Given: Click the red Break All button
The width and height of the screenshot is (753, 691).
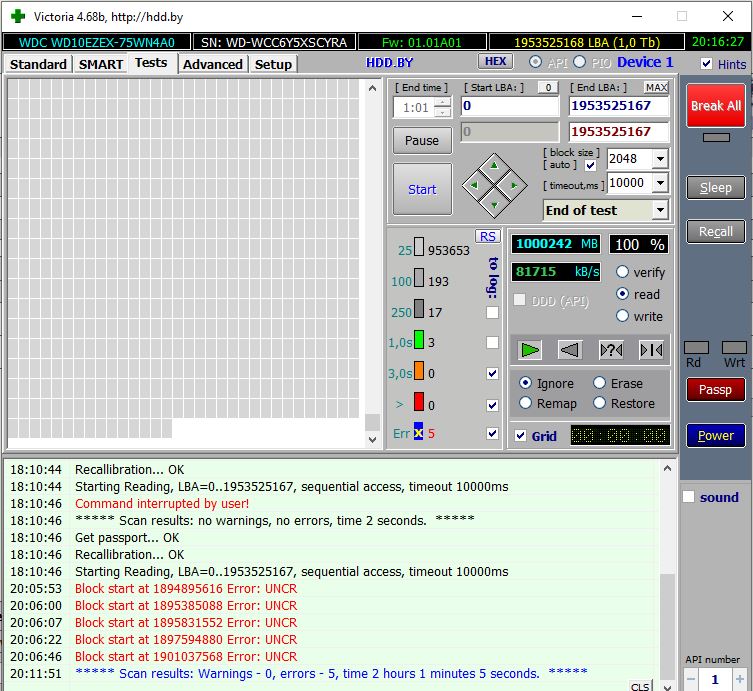Looking at the screenshot, I should pyautogui.click(x=716, y=106).
